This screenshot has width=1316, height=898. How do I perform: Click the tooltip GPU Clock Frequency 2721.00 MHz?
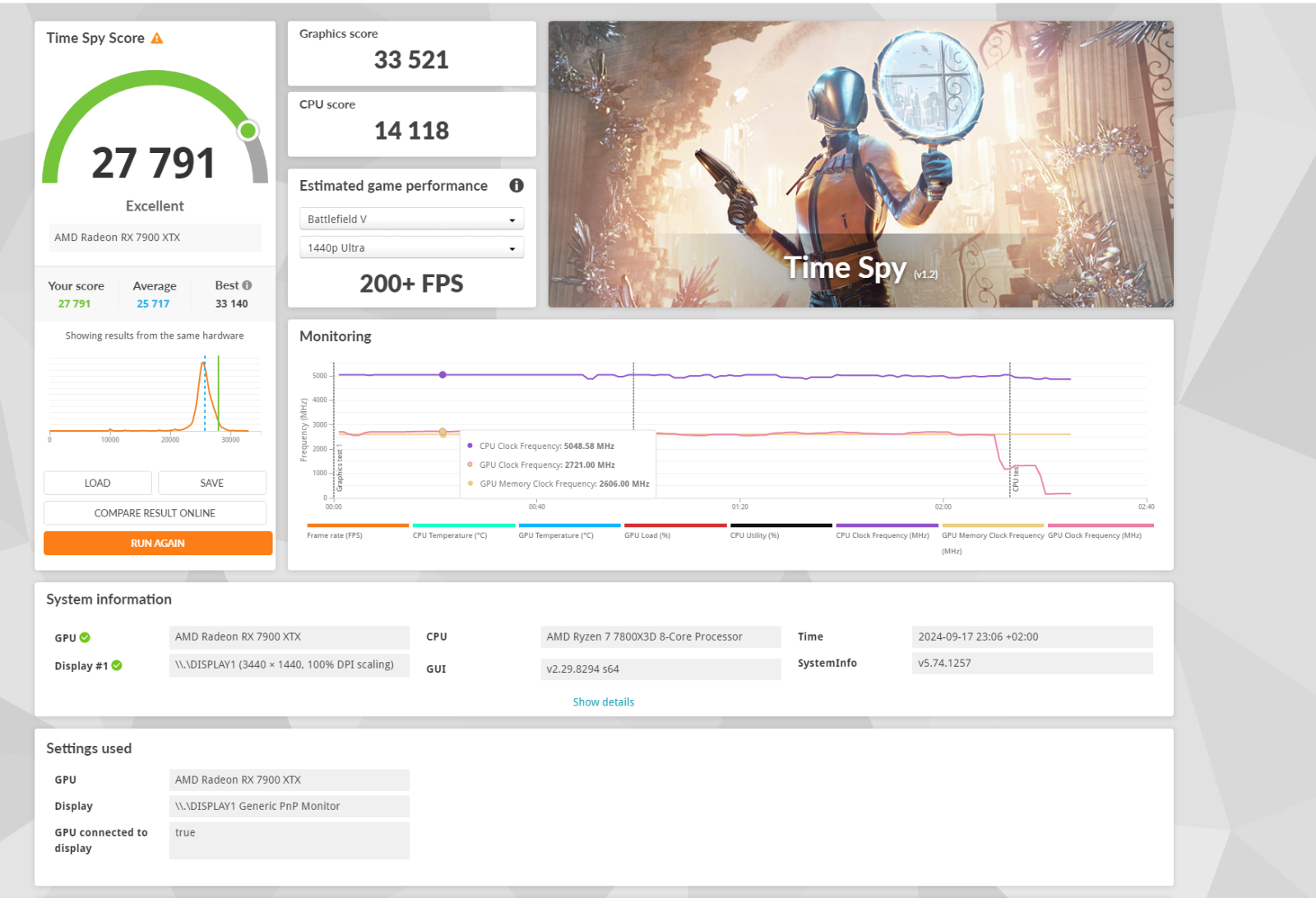[541, 465]
